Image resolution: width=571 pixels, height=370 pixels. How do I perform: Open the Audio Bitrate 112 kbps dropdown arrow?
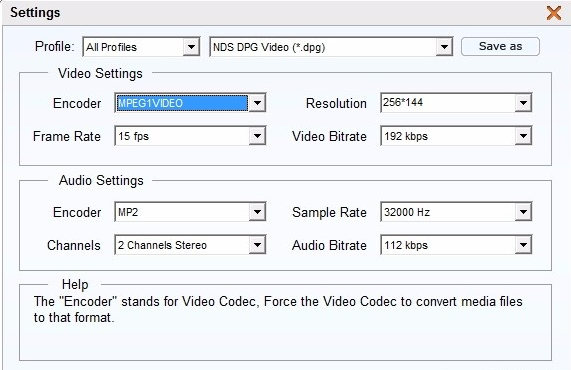pyautogui.click(x=523, y=245)
